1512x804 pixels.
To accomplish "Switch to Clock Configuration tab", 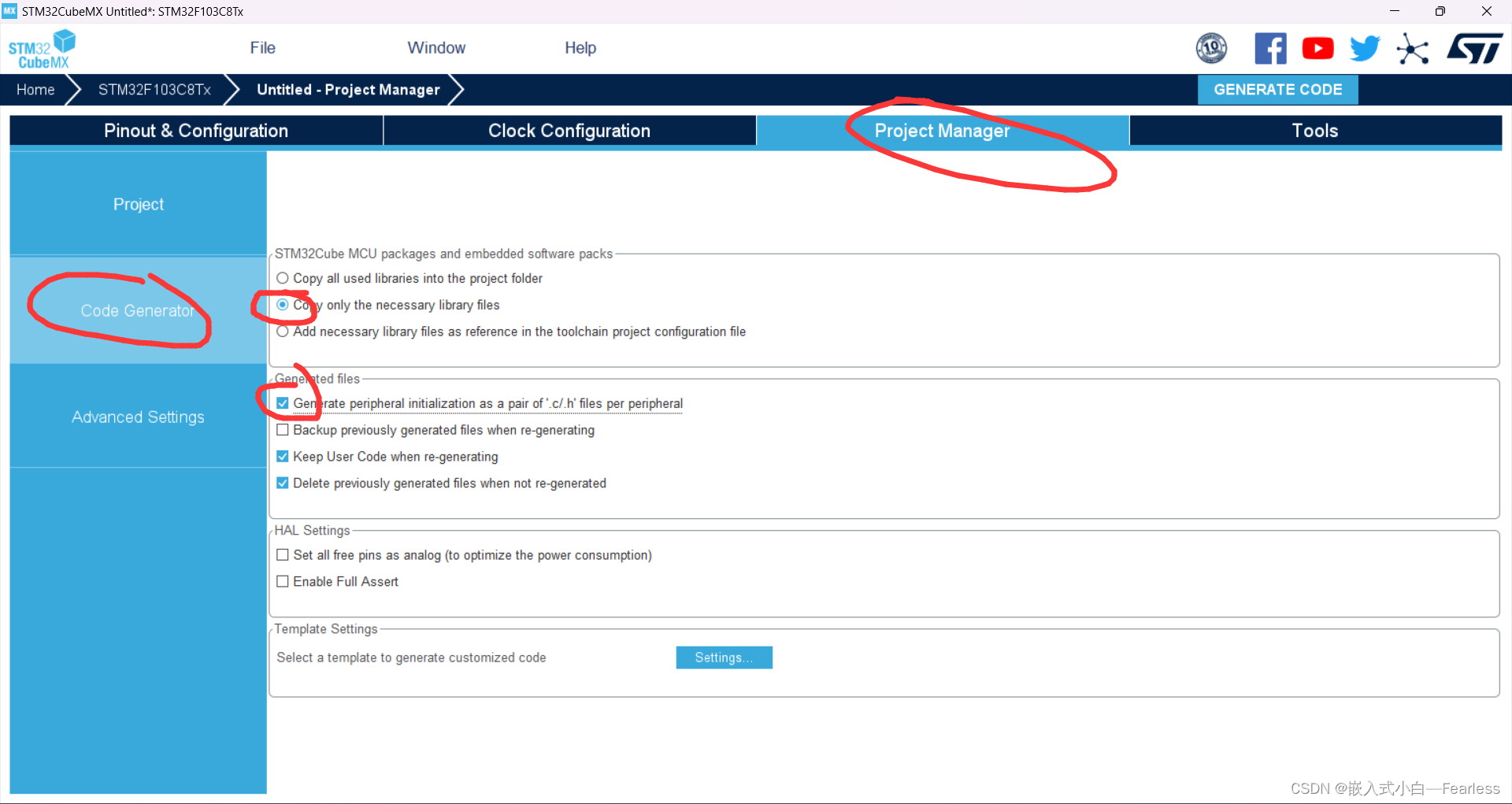I will pyautogui.click(x=569, y=131).
